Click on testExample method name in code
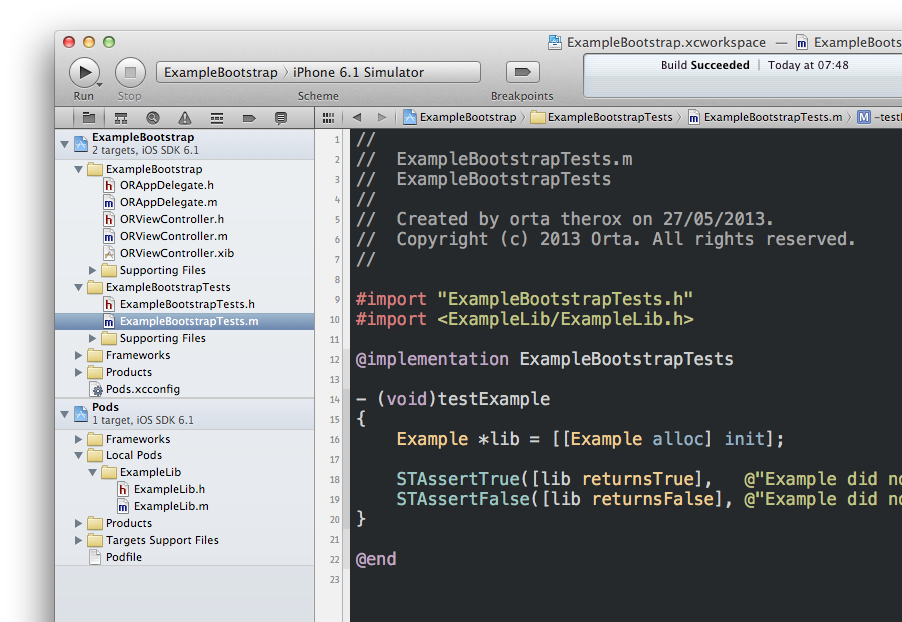Image resolution: width=902 pixels, height=622 pixels. [494, 399]
